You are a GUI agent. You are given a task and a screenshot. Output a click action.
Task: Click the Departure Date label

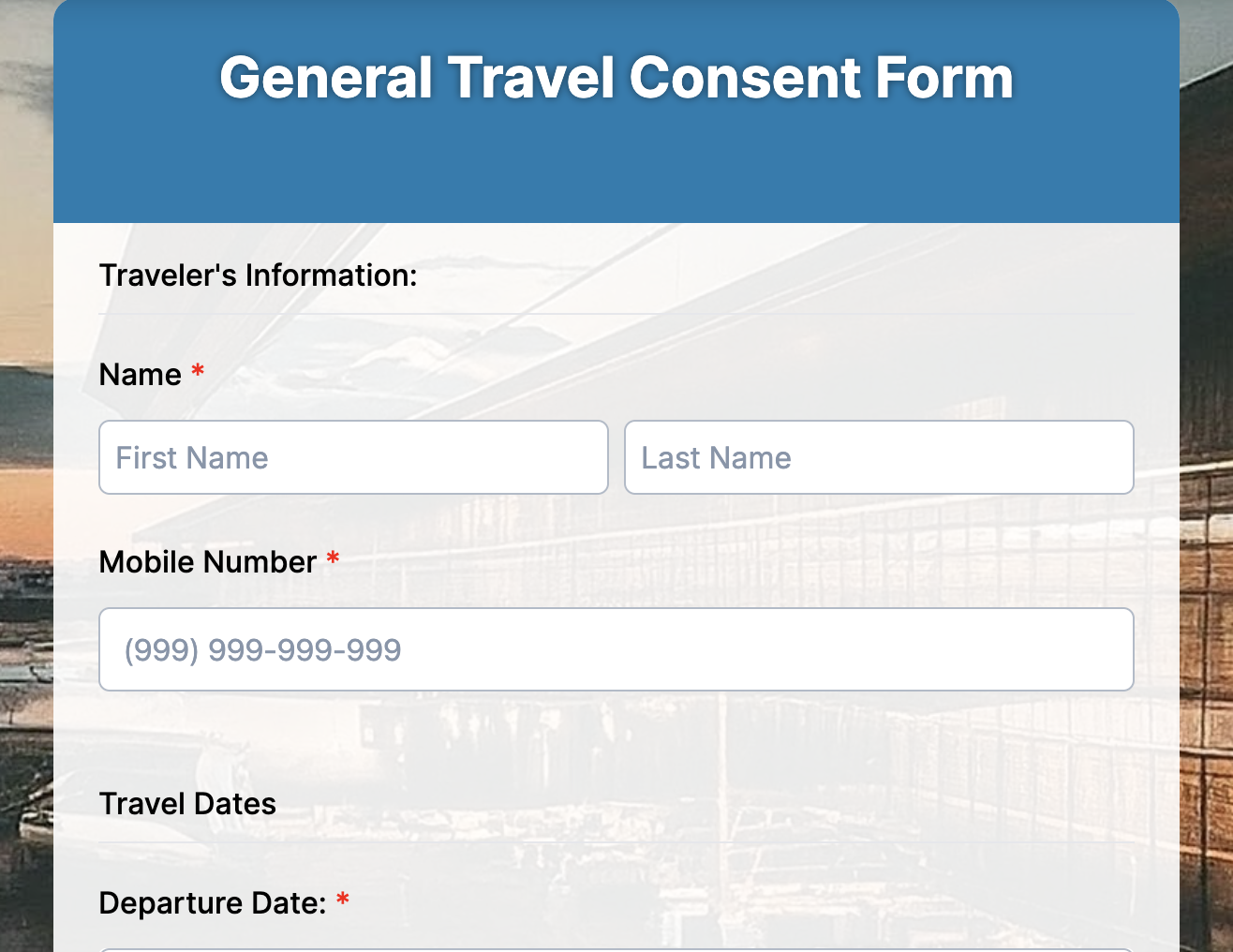214,902
